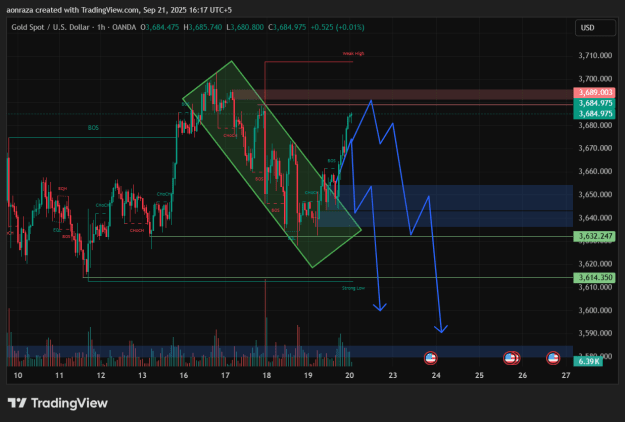Select the red supply zone rectangle
Screen dimensions: 625x422
(x=403, y=94)
